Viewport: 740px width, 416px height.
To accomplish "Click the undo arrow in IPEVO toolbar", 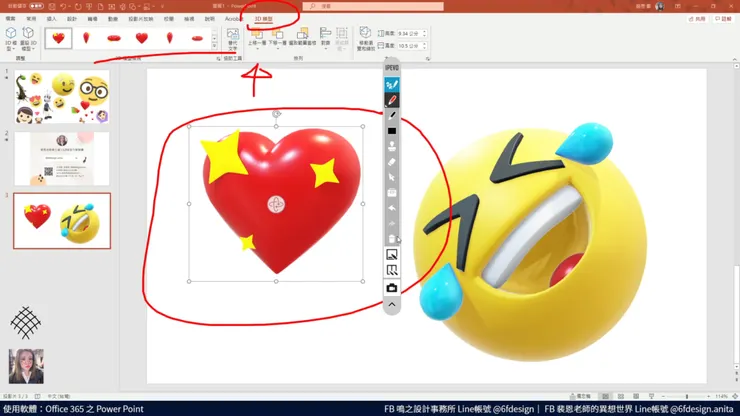I will pos(392,208).
